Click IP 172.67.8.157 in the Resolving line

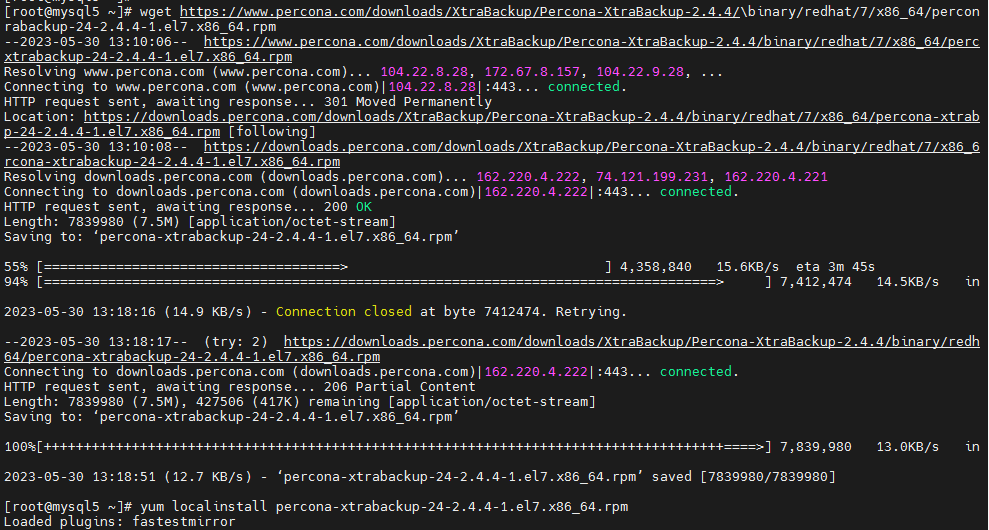pyautogui.click(x=532, y=73)
